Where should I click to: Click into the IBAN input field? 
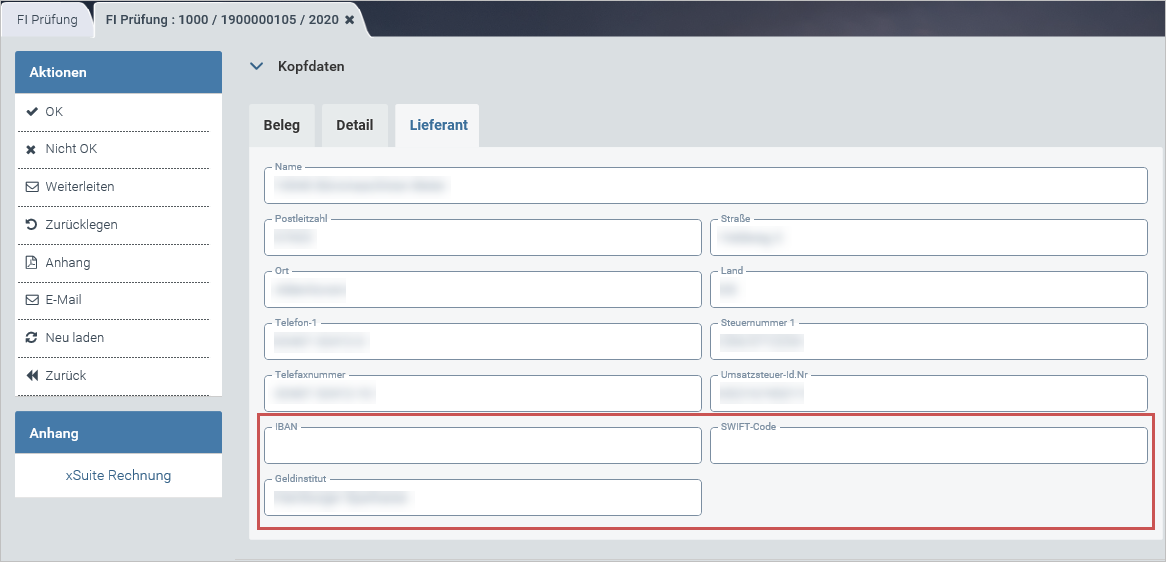[483, 446]
